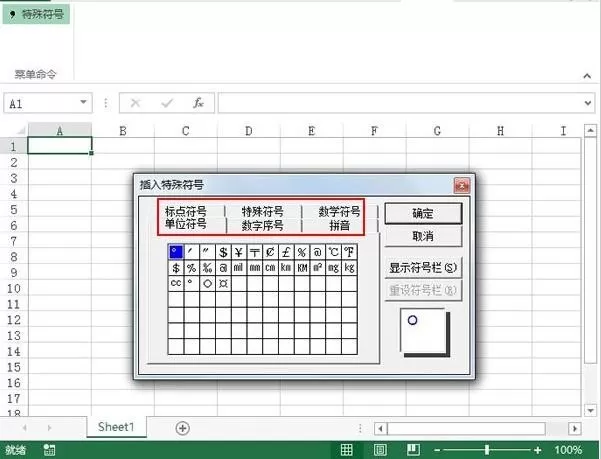Select the cm unit symbol
The height and width of the screenshot is (459, 601).
[270, 268]
